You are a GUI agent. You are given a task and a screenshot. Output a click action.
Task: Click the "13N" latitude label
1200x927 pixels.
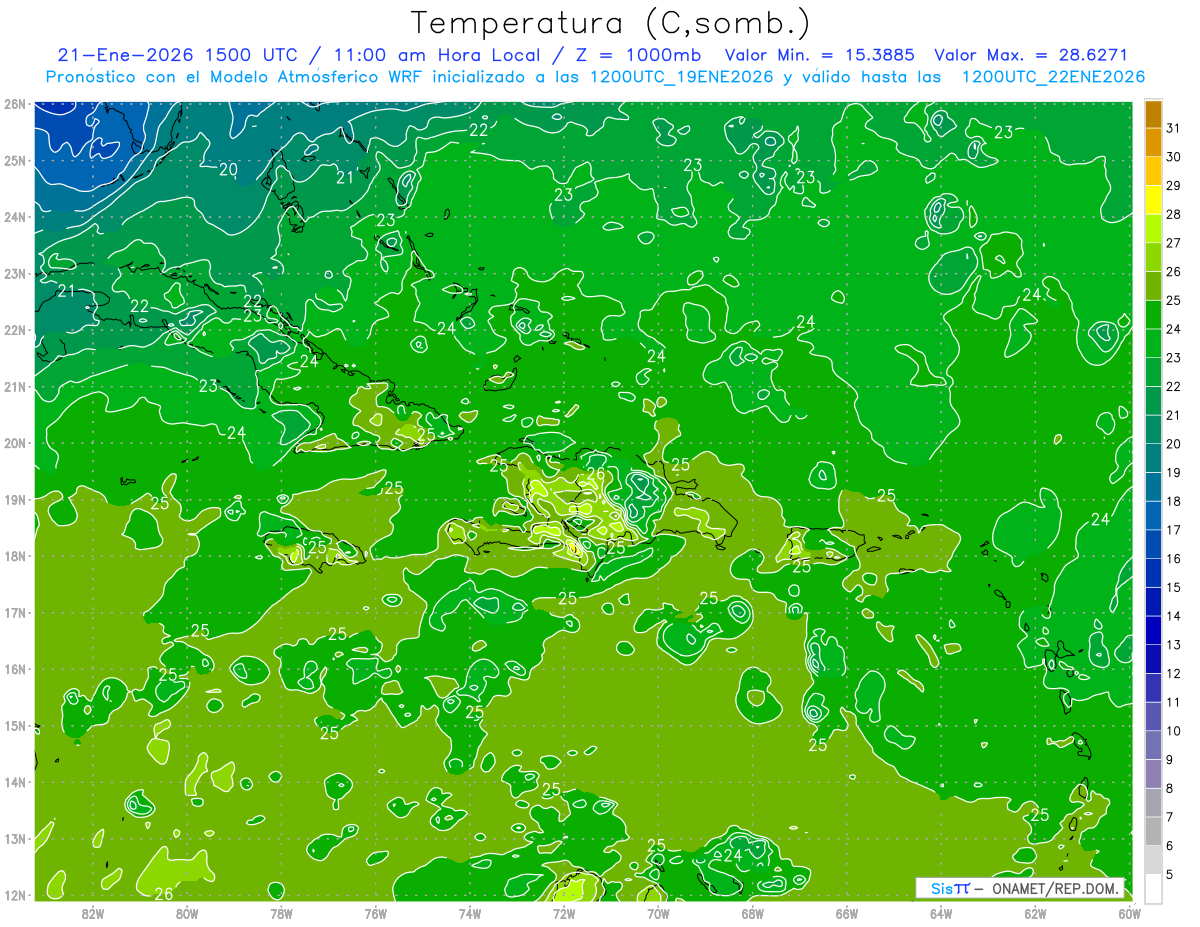pos(14,838)
